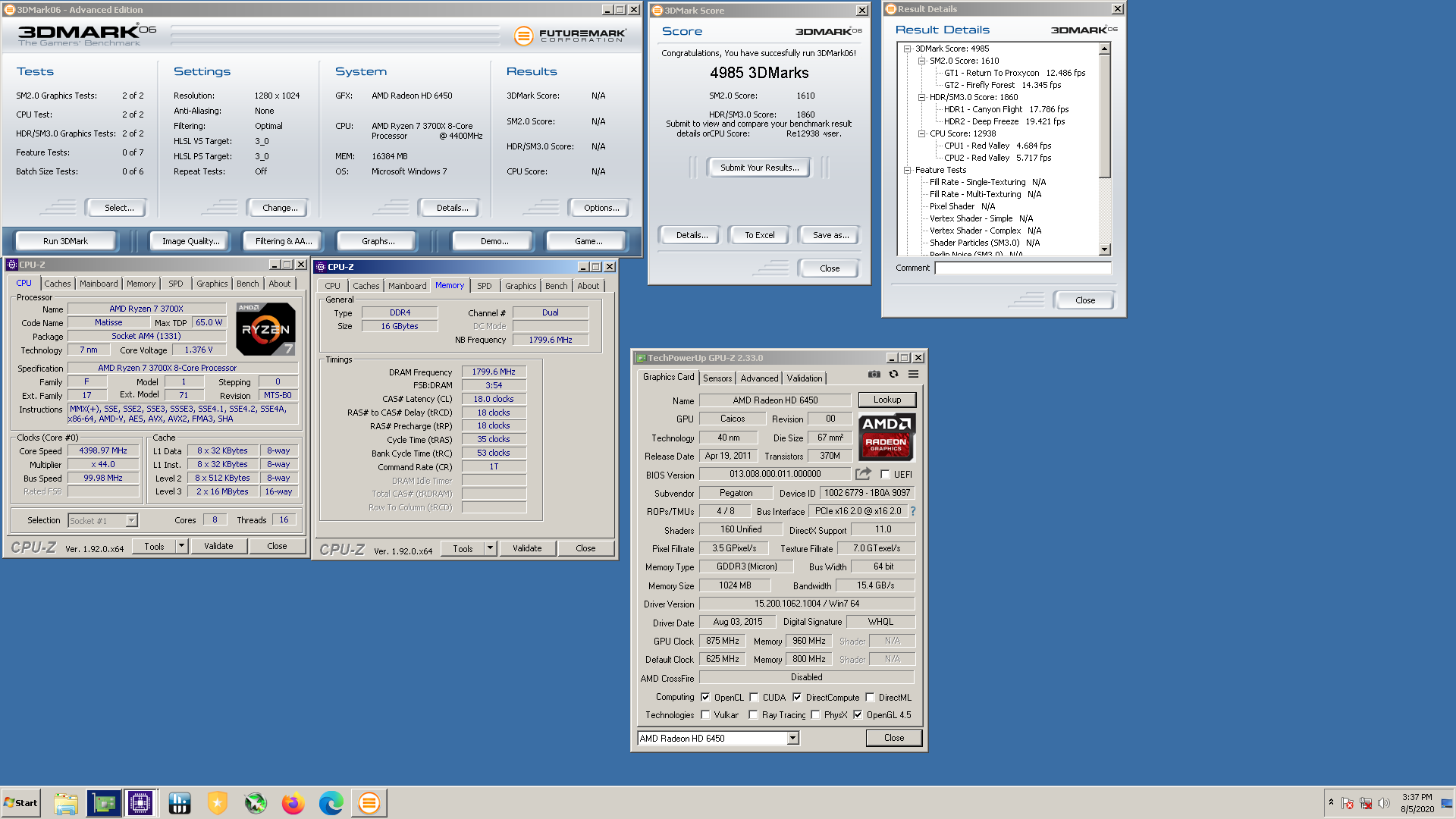Take GPU-Z screenshot with camera icon
1456x819 pixels.
pyautogui.click(x=874, y=374)
